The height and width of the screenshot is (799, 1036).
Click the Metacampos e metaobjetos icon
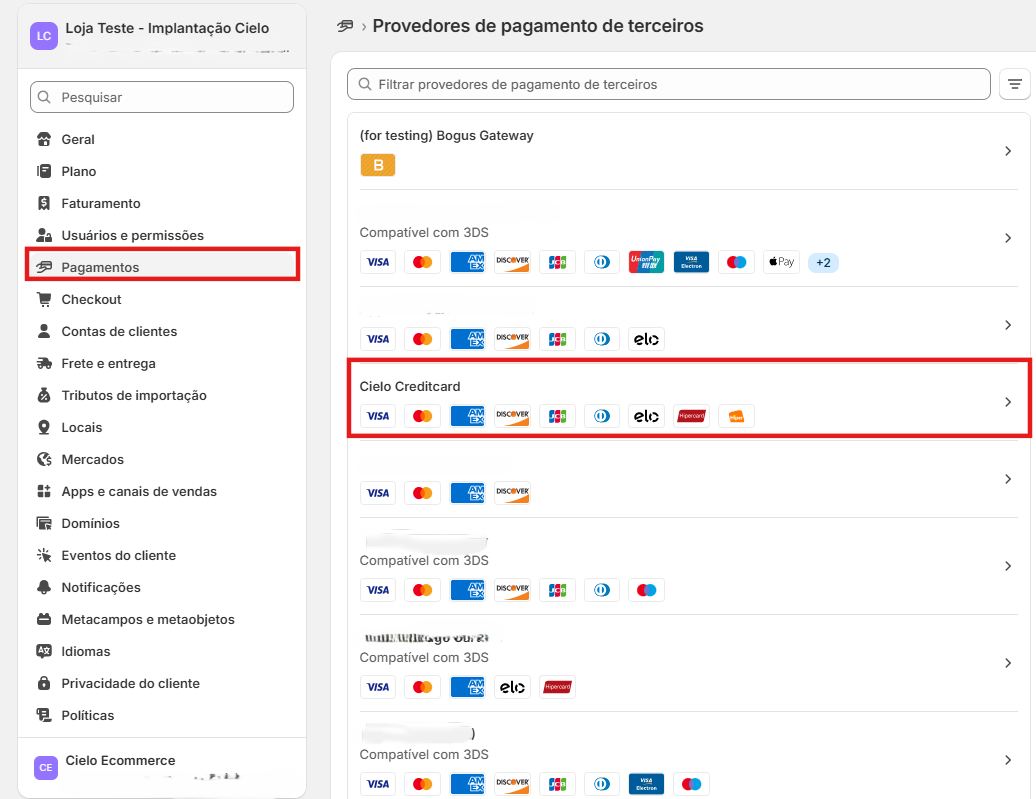coord(44,619)
